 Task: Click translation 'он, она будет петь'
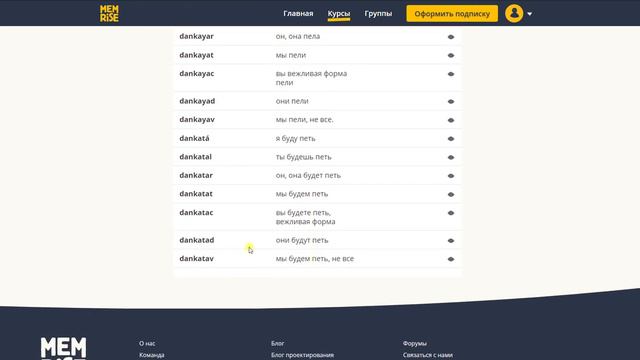[x=308, y=175]
